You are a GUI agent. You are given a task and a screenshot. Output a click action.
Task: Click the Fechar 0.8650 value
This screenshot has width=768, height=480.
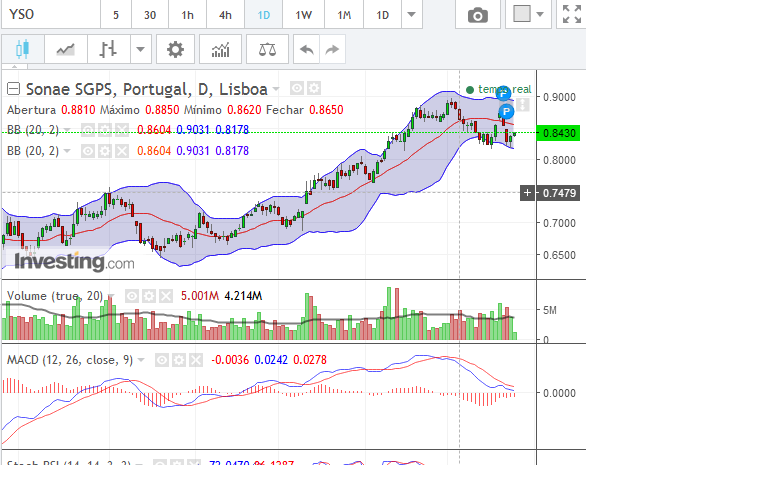326,110
